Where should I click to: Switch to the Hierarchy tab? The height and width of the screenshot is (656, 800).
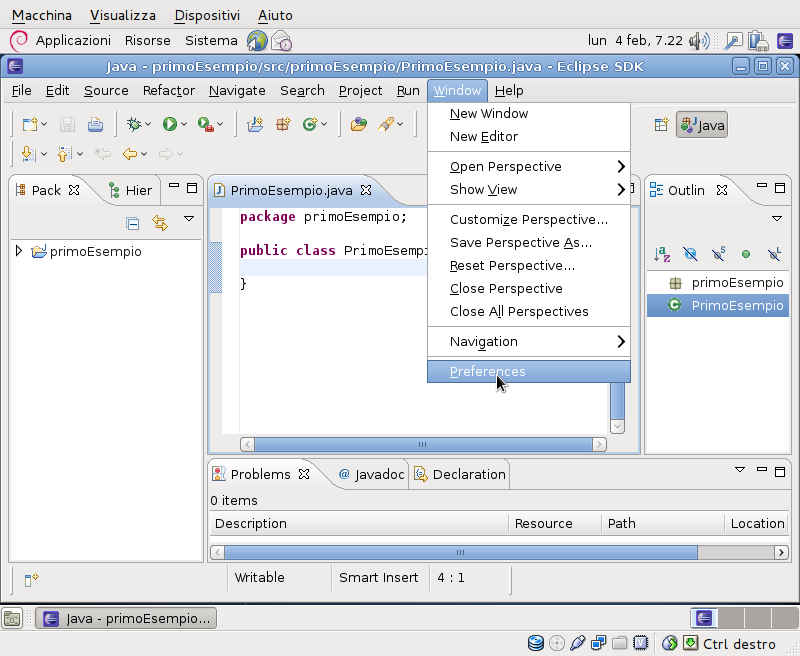coord(130,190)
